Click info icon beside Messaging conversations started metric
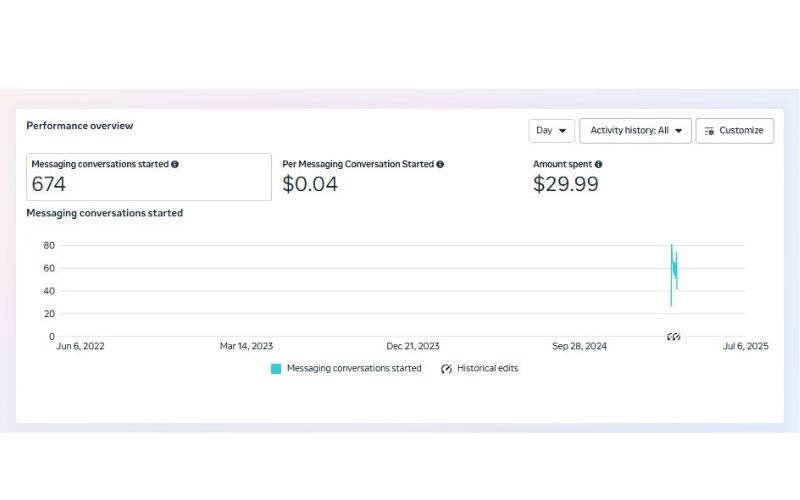This screenshot has width=800, height=500. (175, 164)
